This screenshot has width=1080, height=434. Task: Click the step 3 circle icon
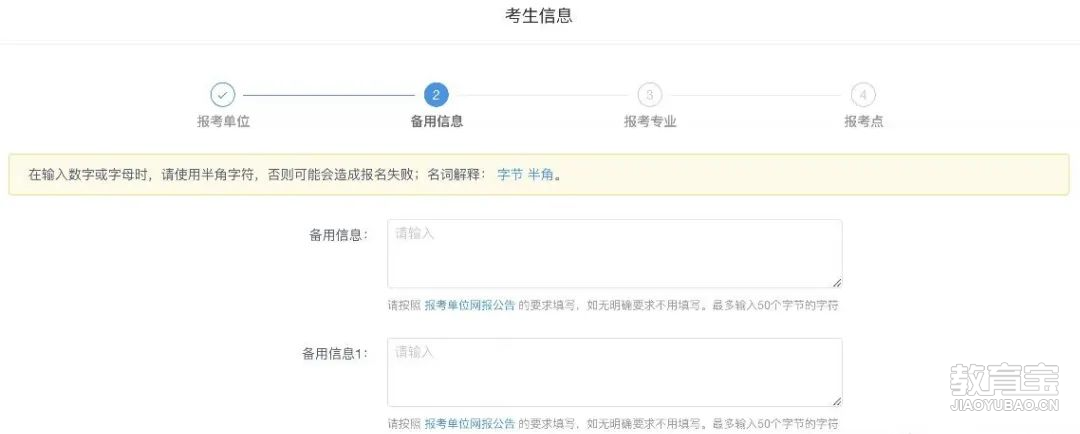click(x=650, y=95)
